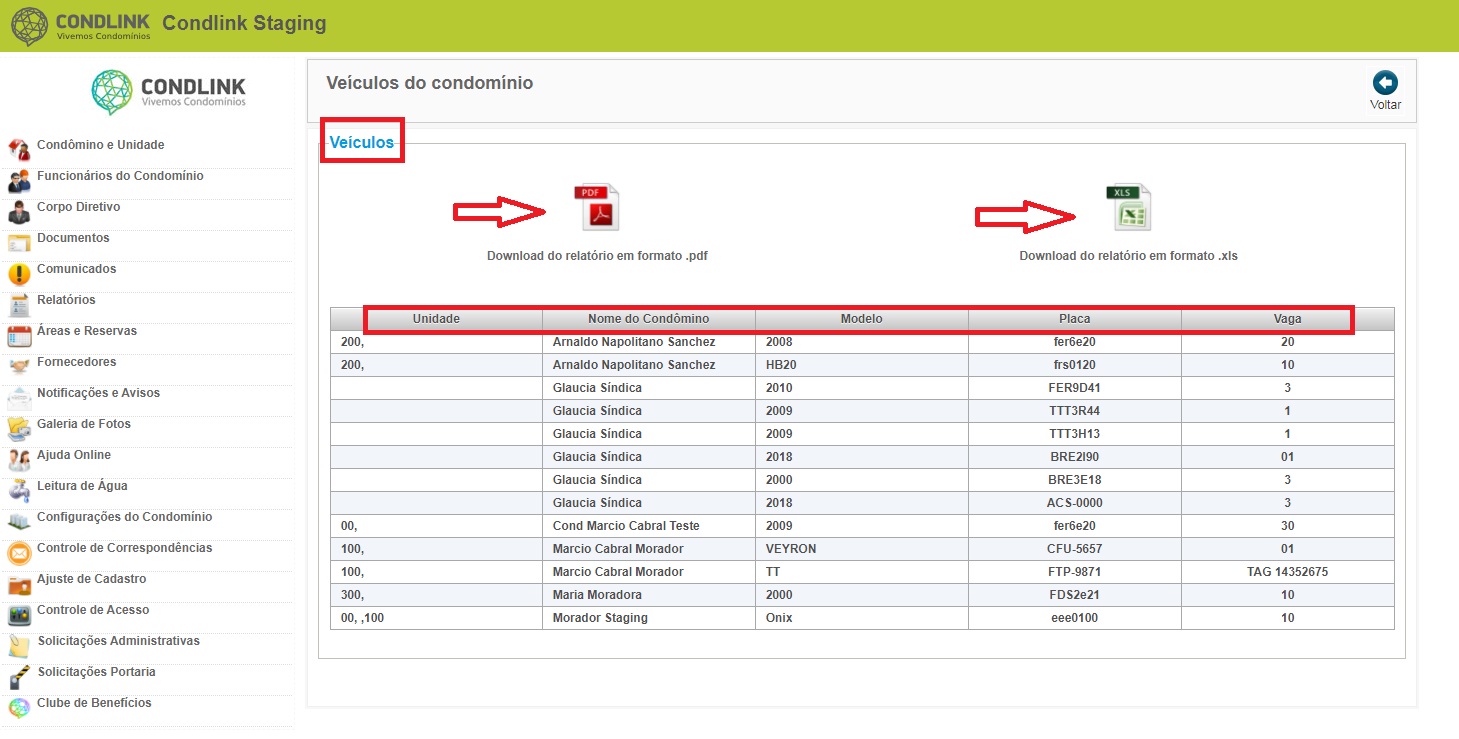Click the Configurações do Condomínio icon

(19, 522)
